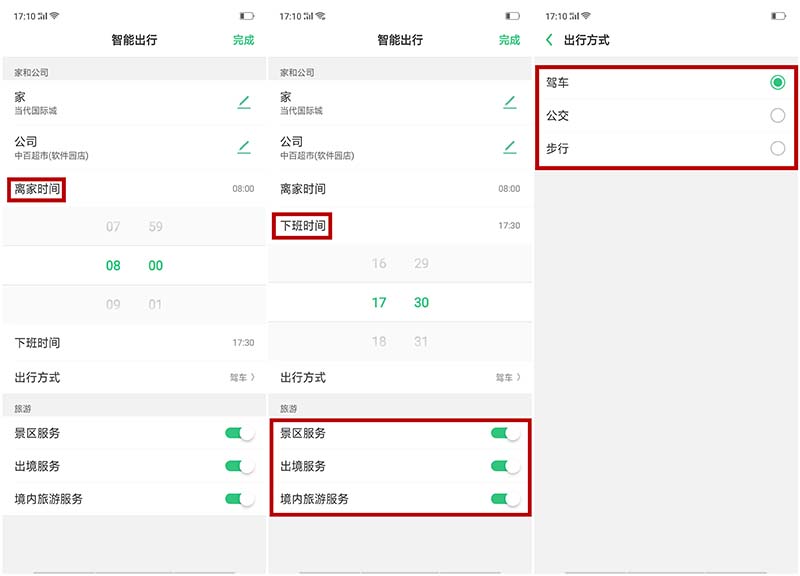800x576 pixels.
Task: Tap the 公司 edit pencil in left screen
Action: (x=244, y=147)
